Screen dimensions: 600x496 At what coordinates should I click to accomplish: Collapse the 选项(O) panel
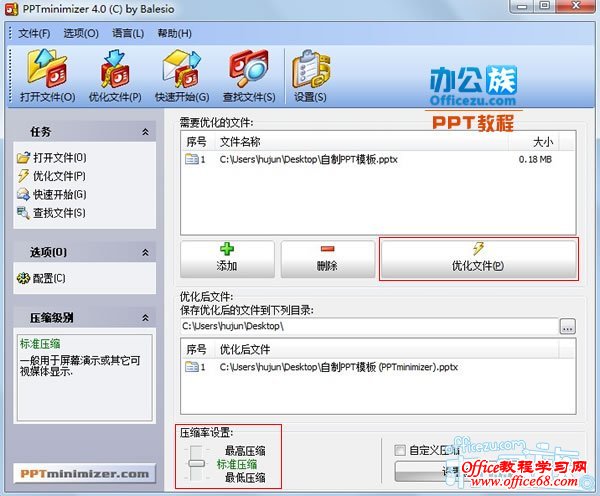click(x=145, y=253)
